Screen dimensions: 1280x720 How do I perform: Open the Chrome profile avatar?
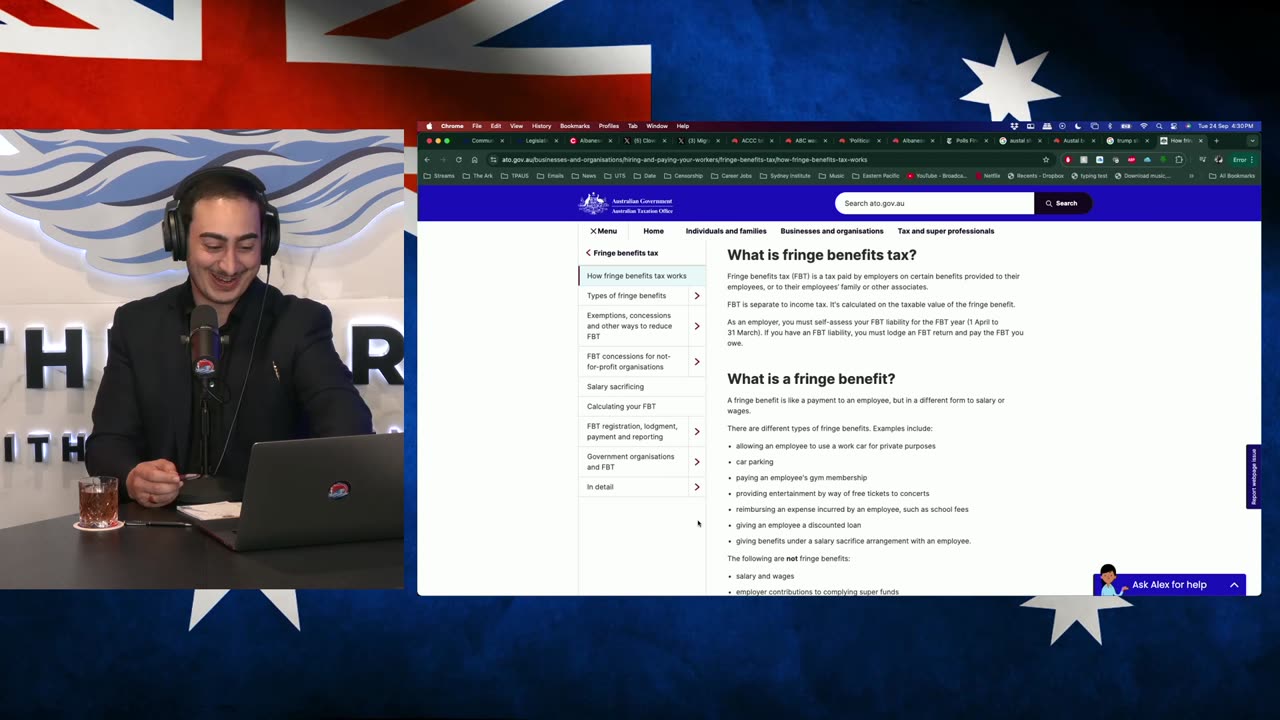click(x=1218, y=160)
